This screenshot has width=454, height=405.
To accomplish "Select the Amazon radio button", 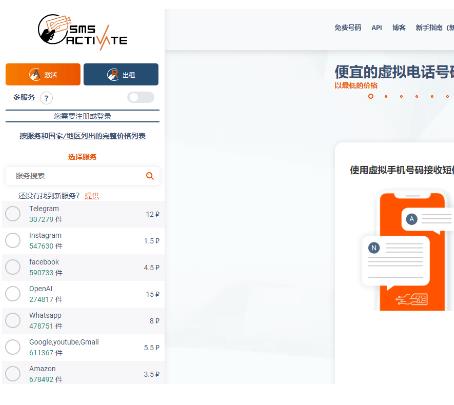I will (x=13, y=374).
